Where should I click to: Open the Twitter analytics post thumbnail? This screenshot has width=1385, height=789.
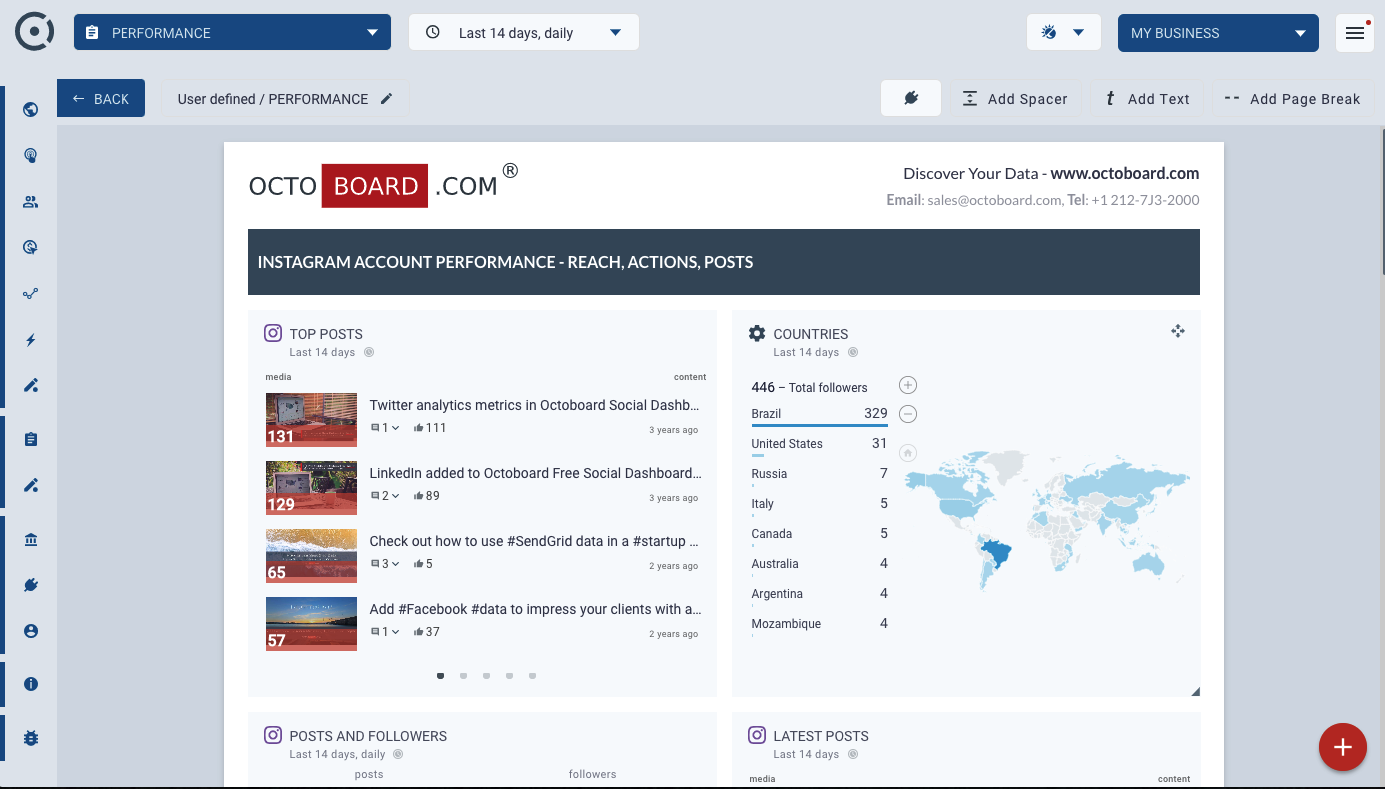(x=311, y=420)
